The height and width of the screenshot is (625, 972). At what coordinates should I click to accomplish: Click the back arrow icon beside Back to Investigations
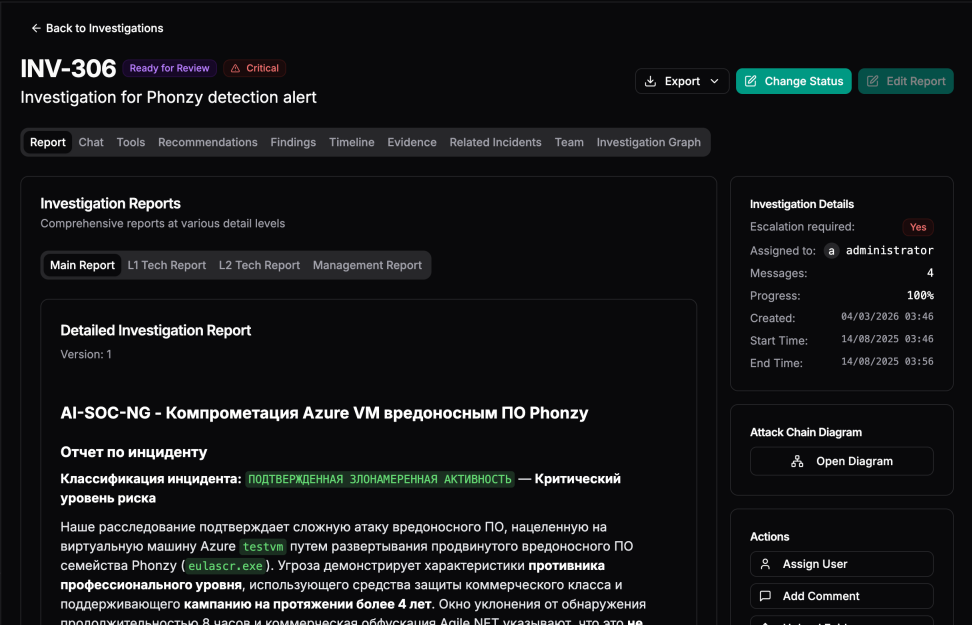click(36, 28)
